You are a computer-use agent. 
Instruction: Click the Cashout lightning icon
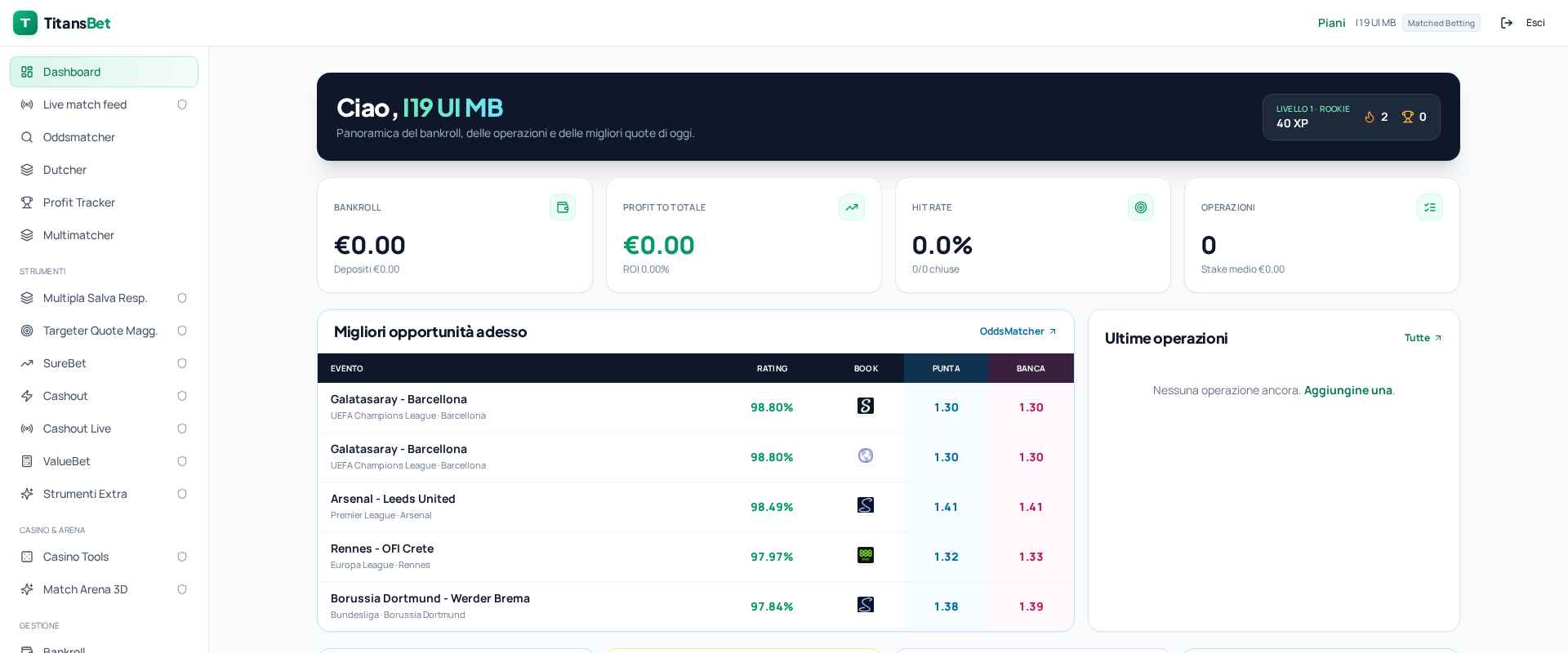[x=27, y=396]
